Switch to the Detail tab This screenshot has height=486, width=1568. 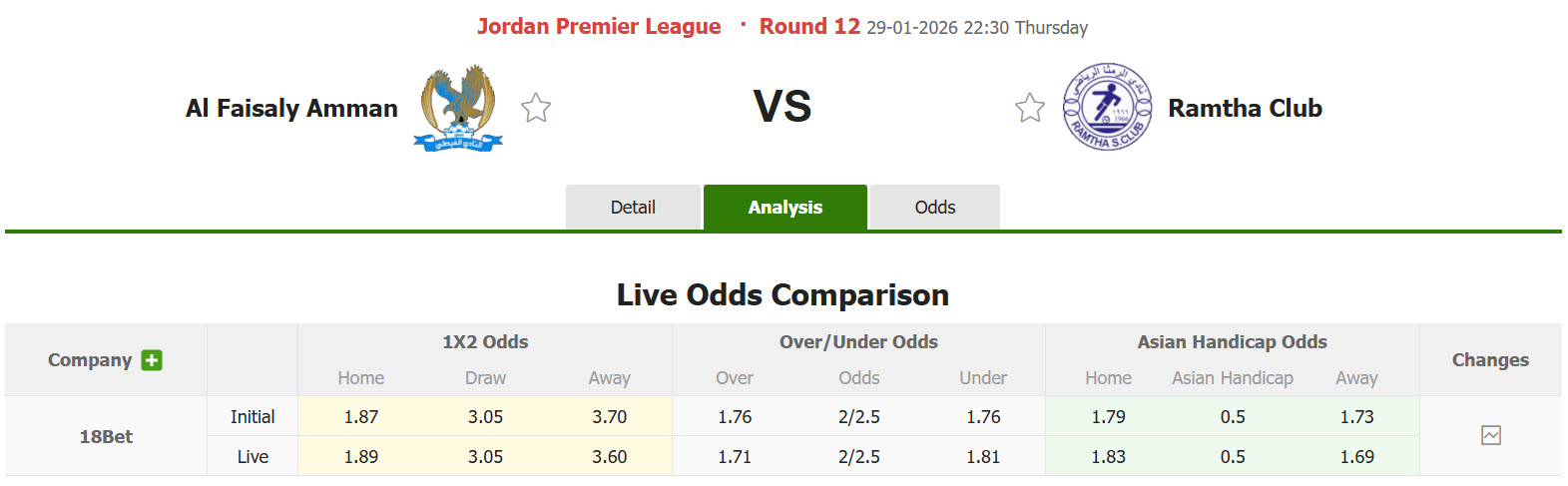point(633,208)
